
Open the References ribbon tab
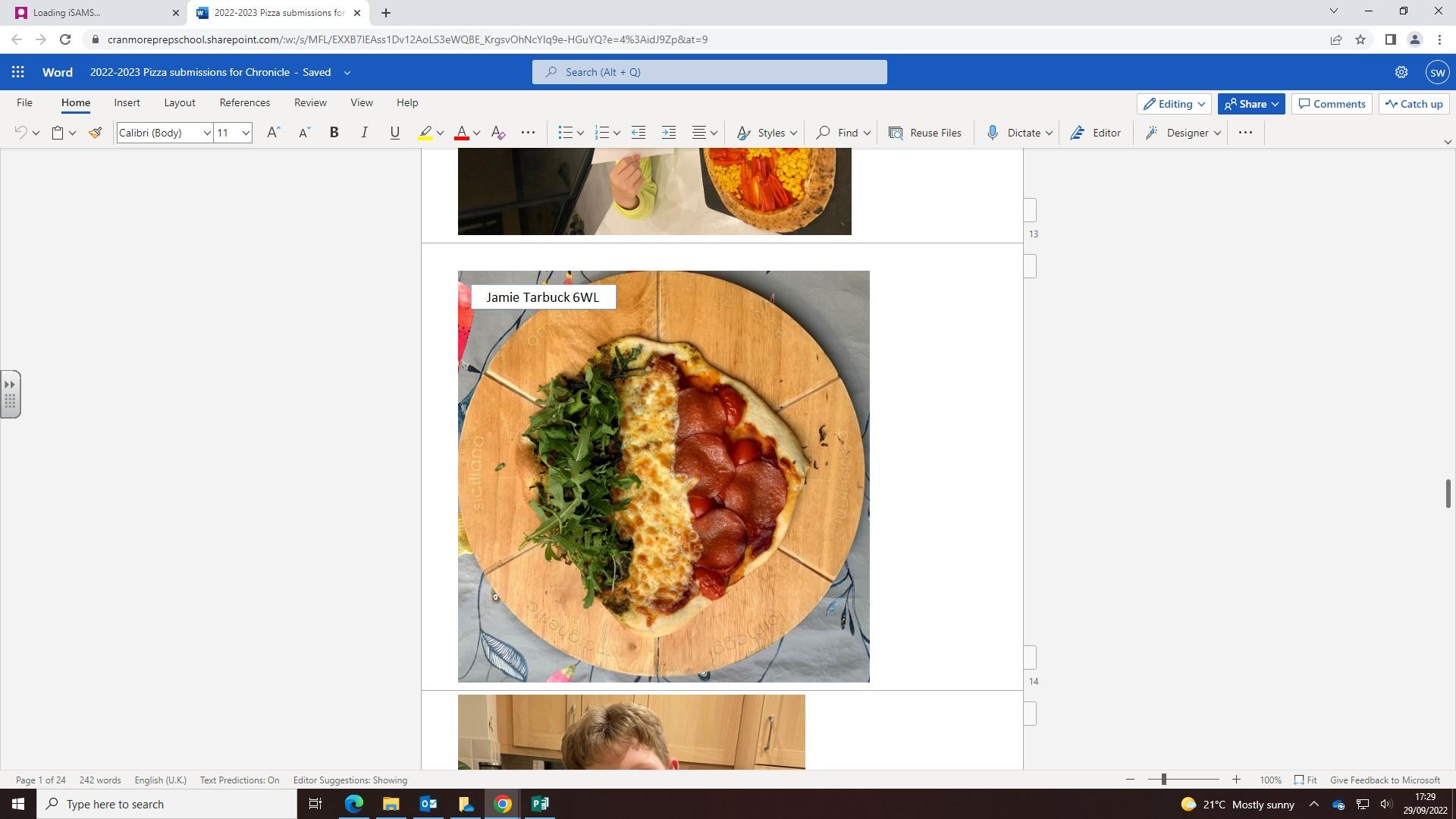(x=244, y=102)
